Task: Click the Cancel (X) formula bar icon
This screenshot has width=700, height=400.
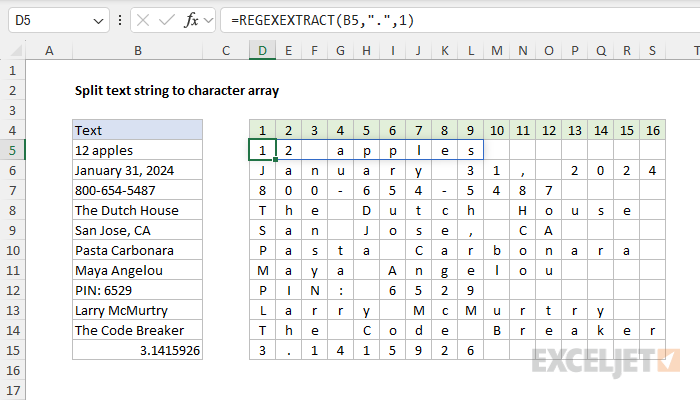Action: pyautogui.click(x=143, y=21)
